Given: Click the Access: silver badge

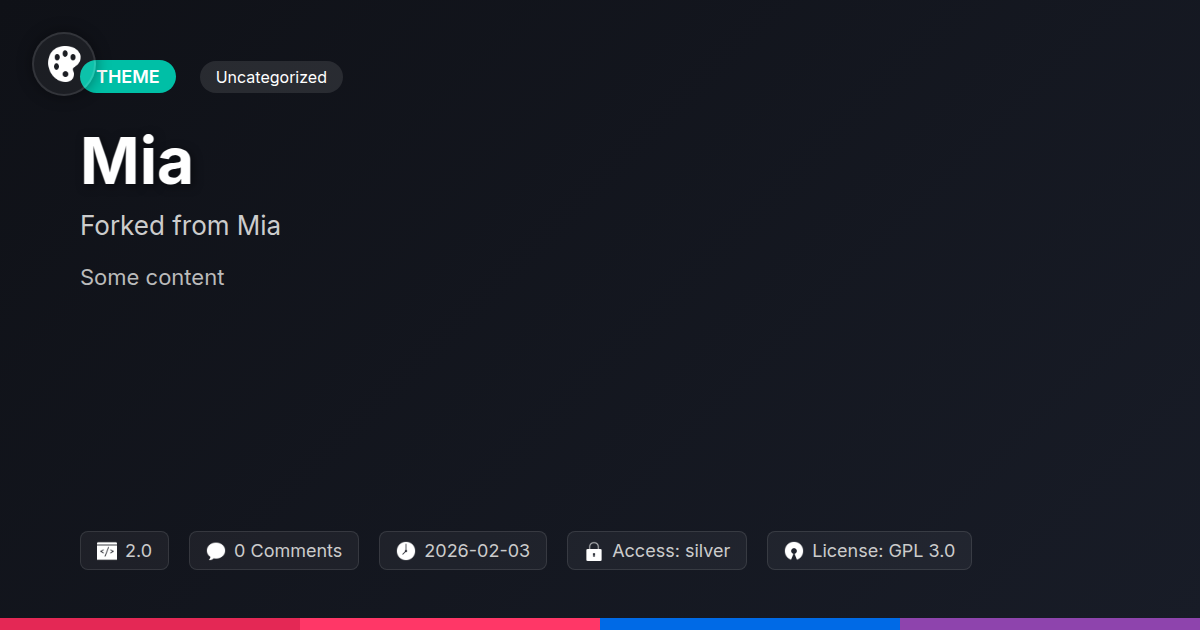Looking at the screenshot, I should click(657, 551).
